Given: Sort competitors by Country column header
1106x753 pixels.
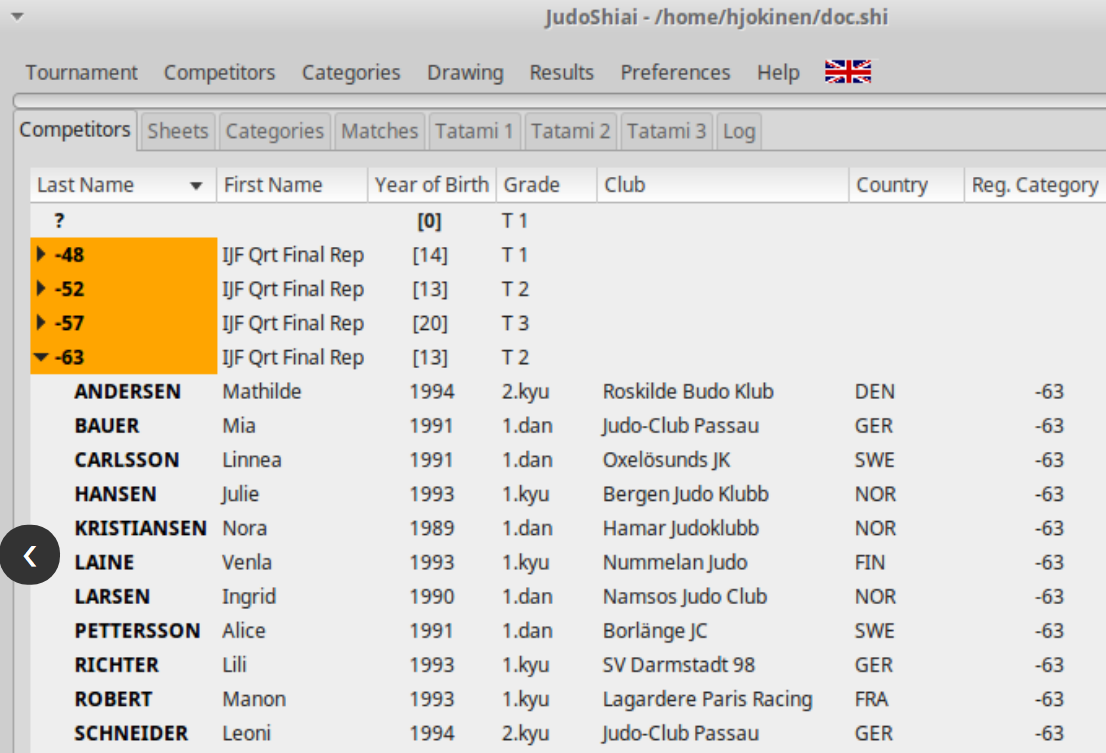Looking at the screenshot, I should point(902,185).
